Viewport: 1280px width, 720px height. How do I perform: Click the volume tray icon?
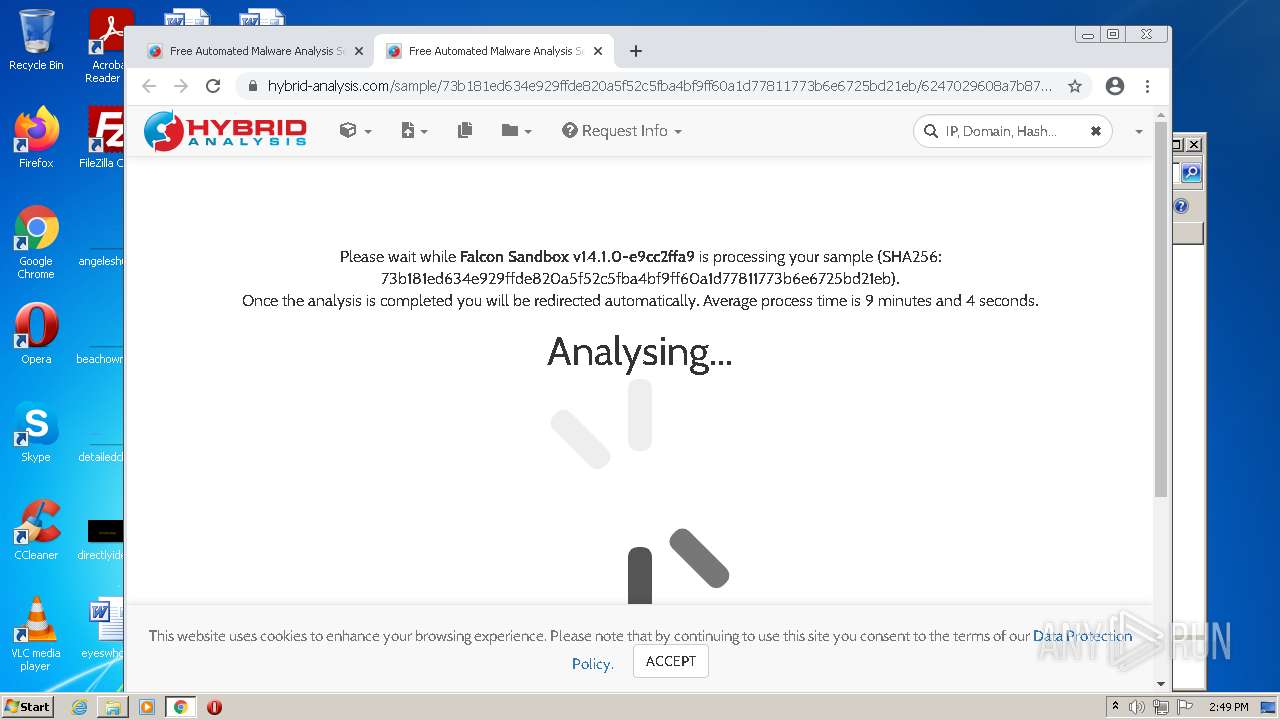coord(1137,707)
